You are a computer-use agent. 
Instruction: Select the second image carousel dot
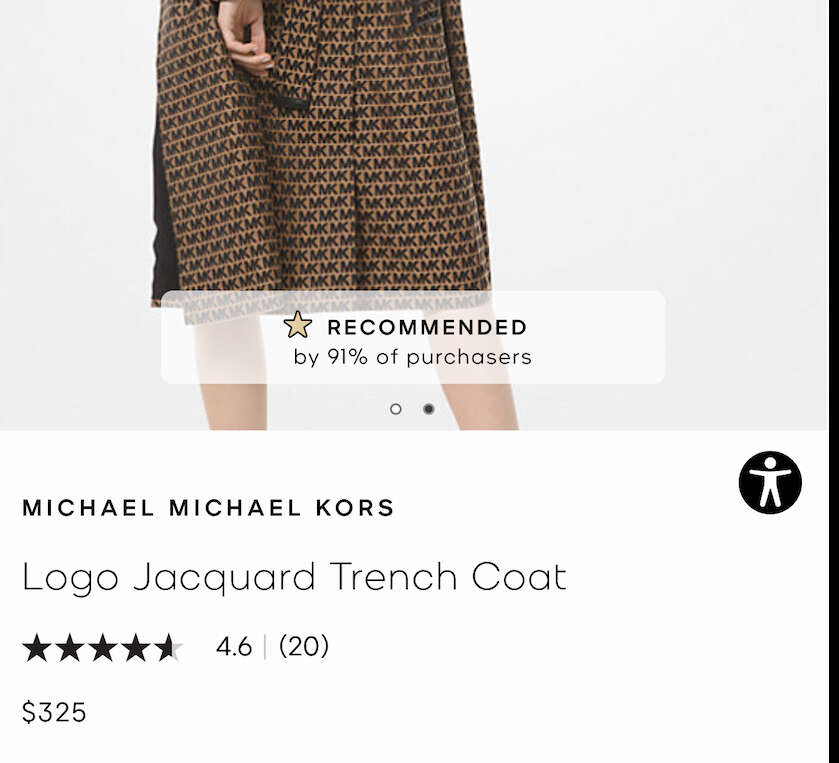429,409
